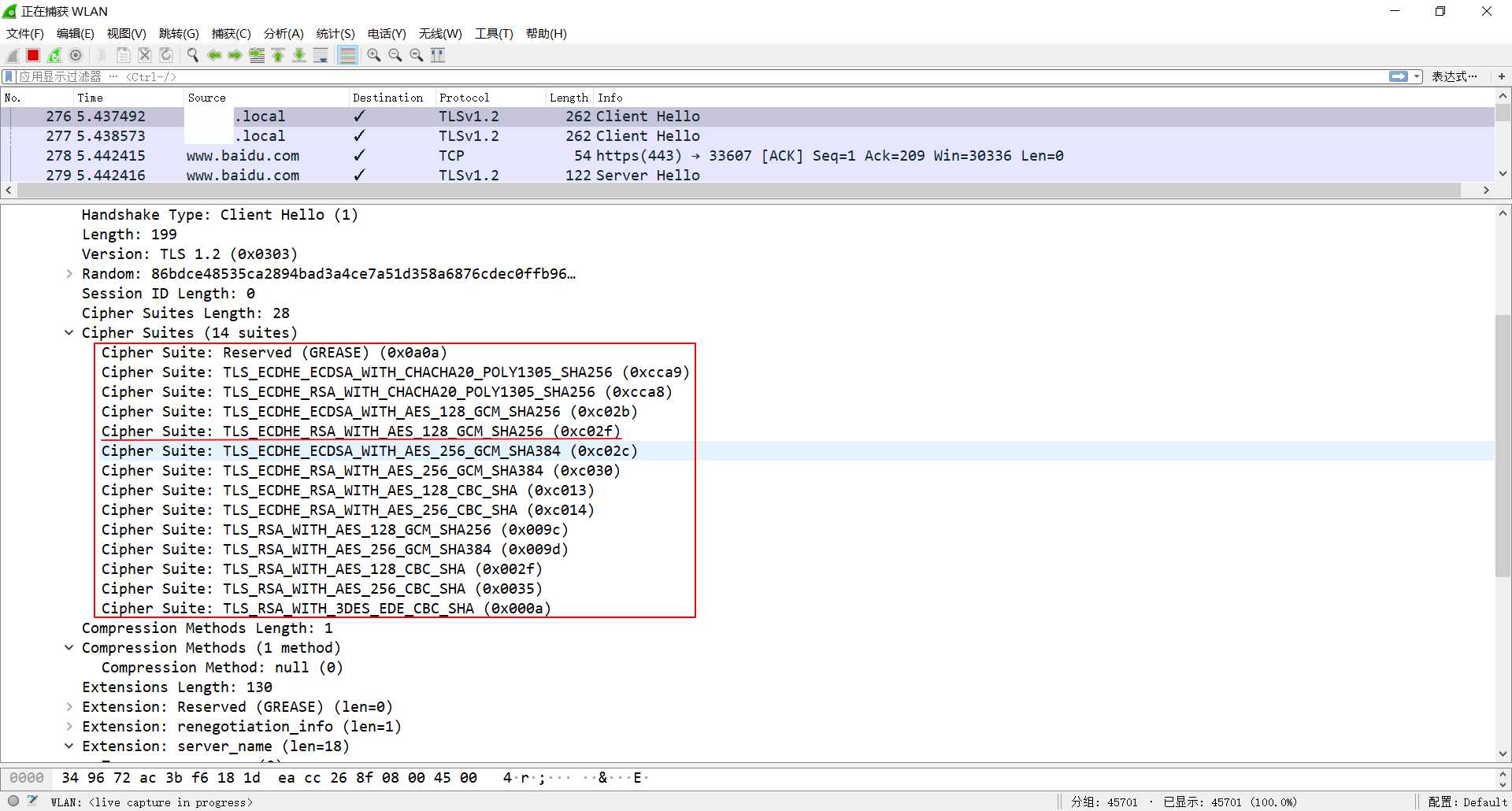Go back to previous packet

tap(214, 55)
